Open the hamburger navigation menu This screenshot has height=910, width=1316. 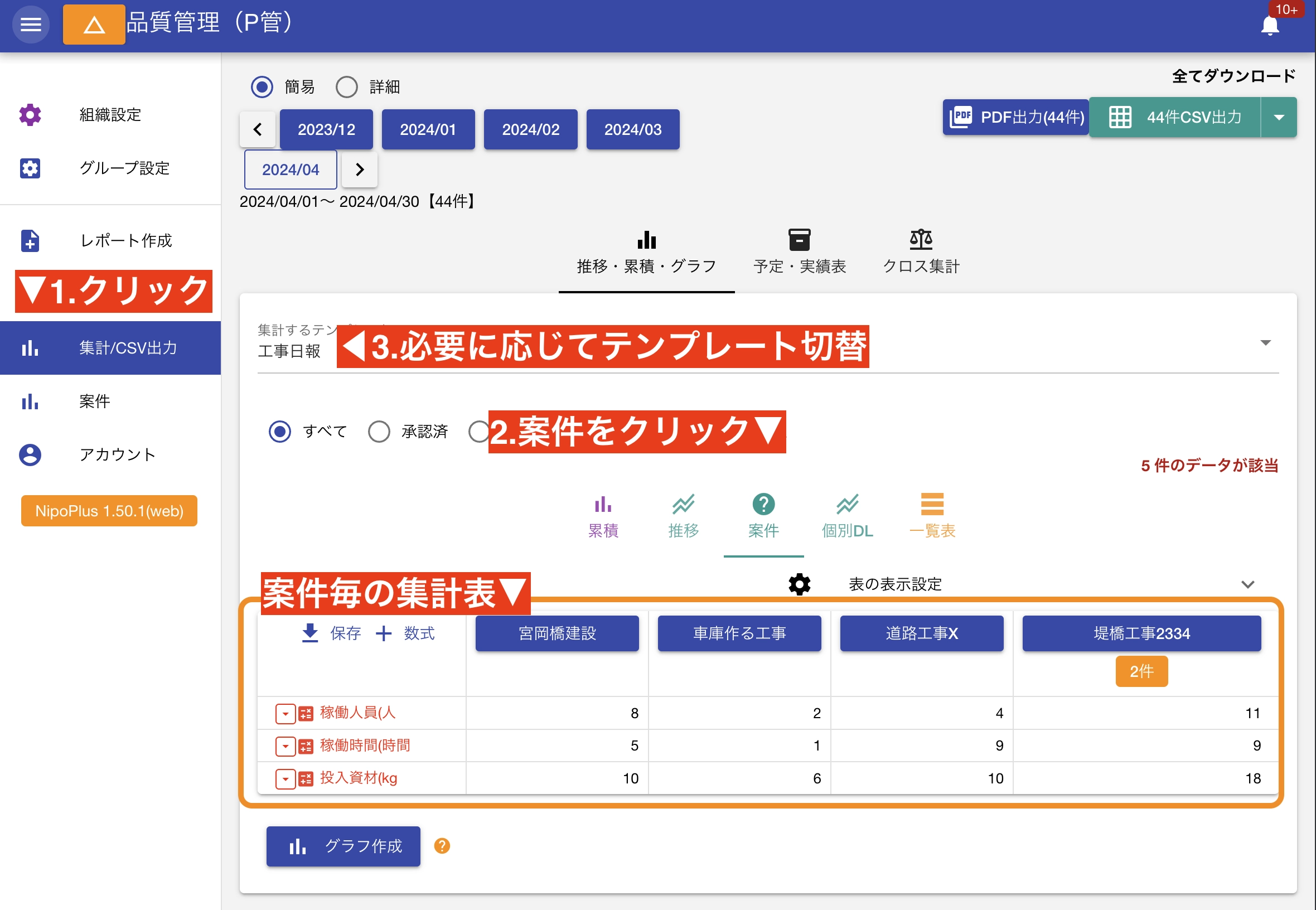click(x=31, y=24)
